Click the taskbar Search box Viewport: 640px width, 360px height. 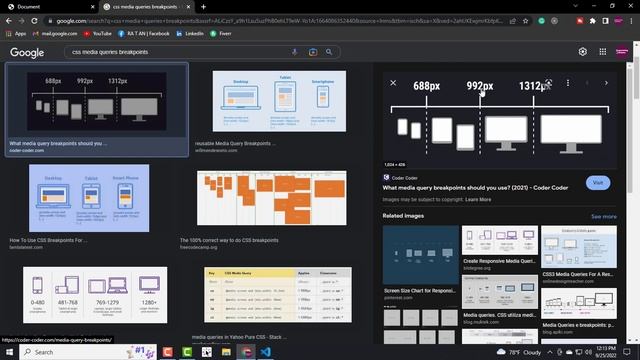(88, 352)
